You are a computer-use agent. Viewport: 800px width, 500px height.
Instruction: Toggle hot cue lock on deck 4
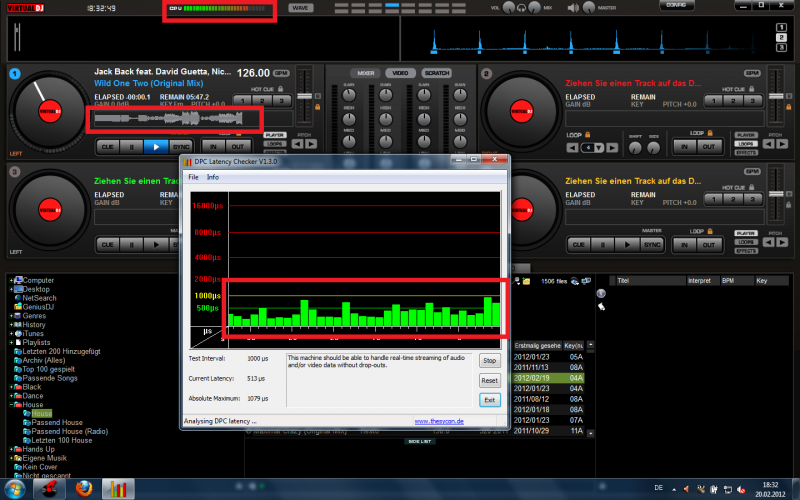[x=752, y=187]
